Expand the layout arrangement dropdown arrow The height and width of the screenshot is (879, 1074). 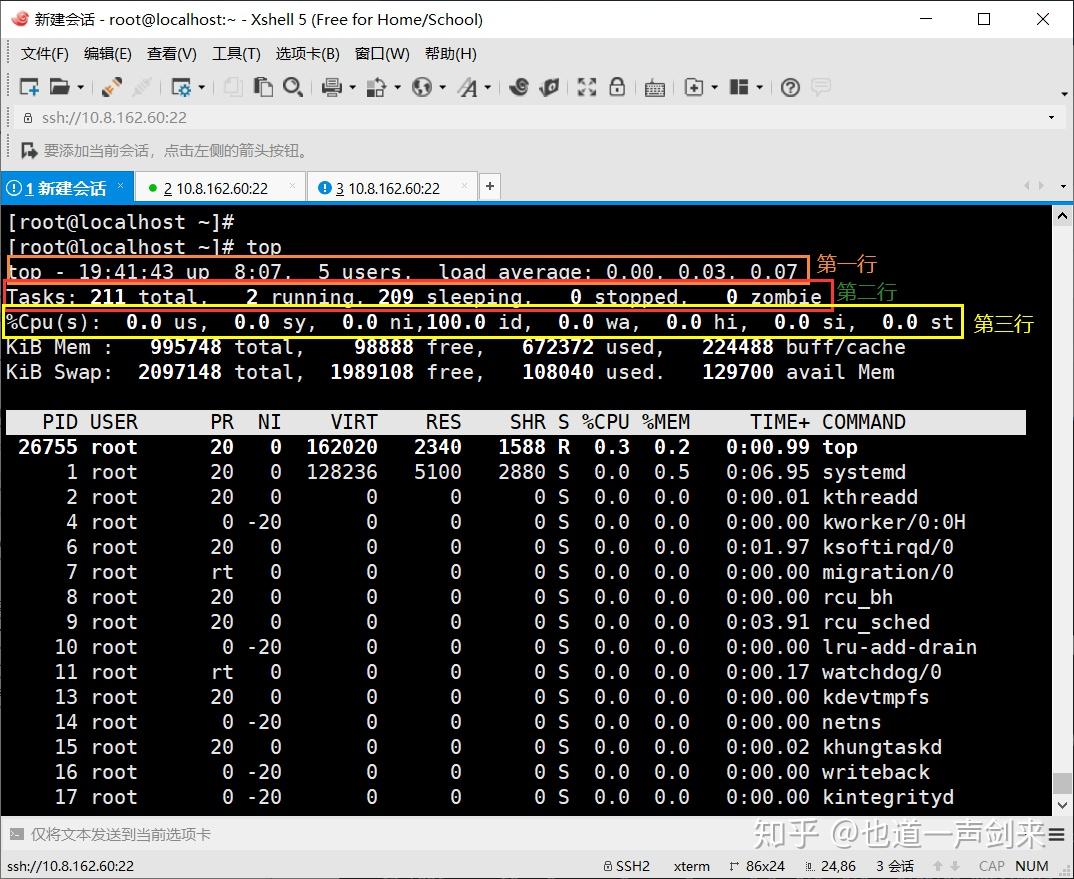click(x=762, y=88)
